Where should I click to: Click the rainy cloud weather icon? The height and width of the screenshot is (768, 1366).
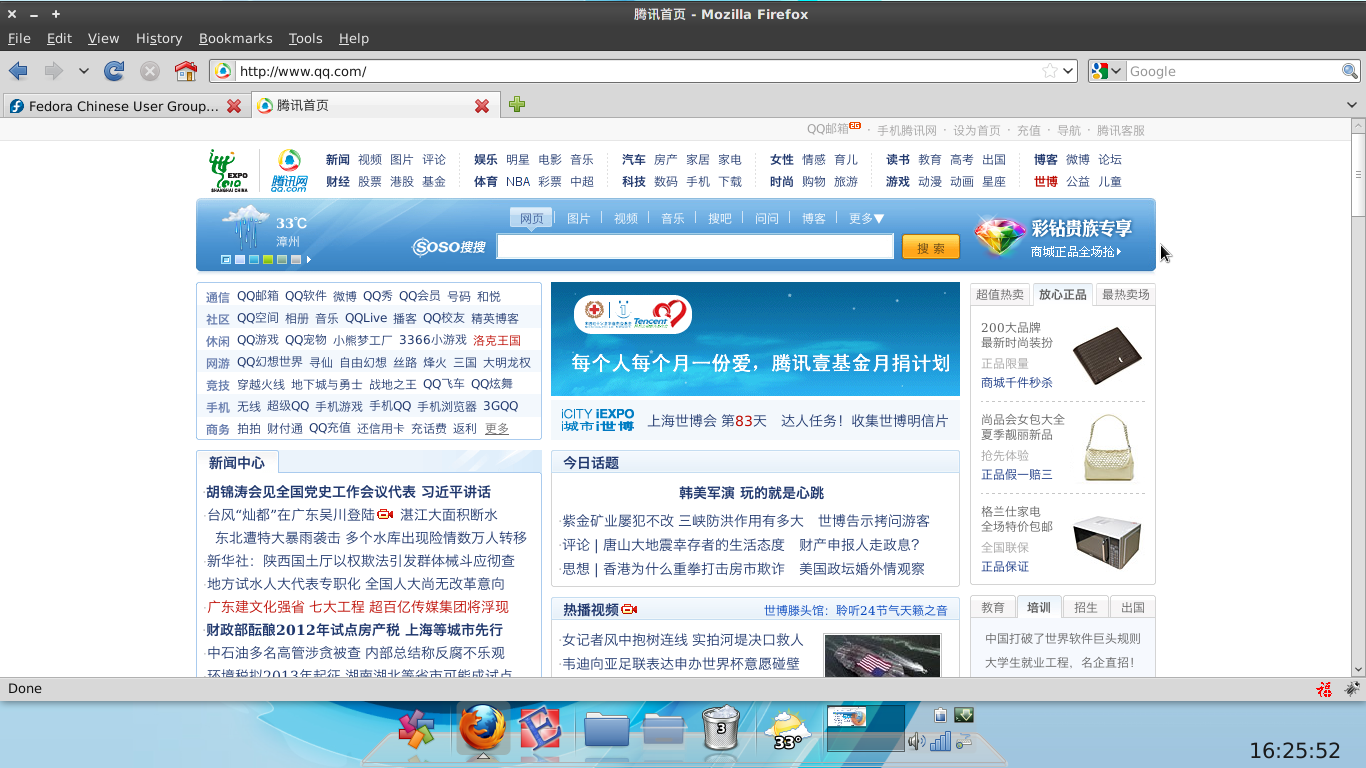pyautogui.click(x=246, y=226)
